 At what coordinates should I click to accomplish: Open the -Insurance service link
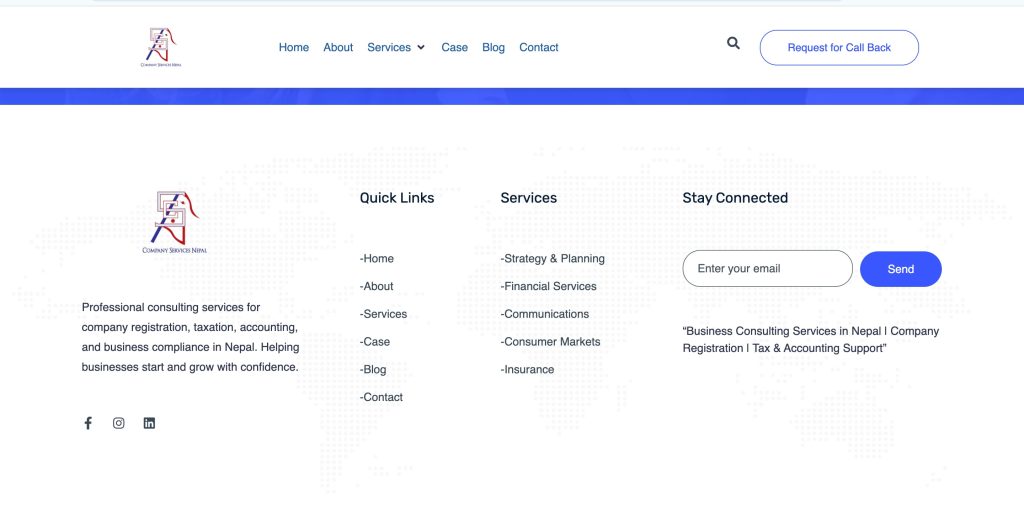[527, 370]
